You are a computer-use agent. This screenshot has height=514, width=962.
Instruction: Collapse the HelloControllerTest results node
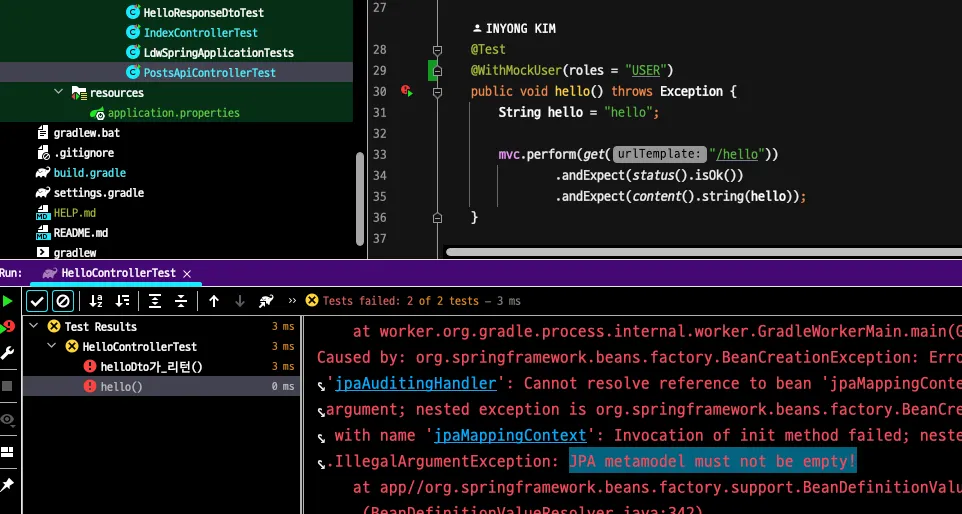(x=53, y=347)
